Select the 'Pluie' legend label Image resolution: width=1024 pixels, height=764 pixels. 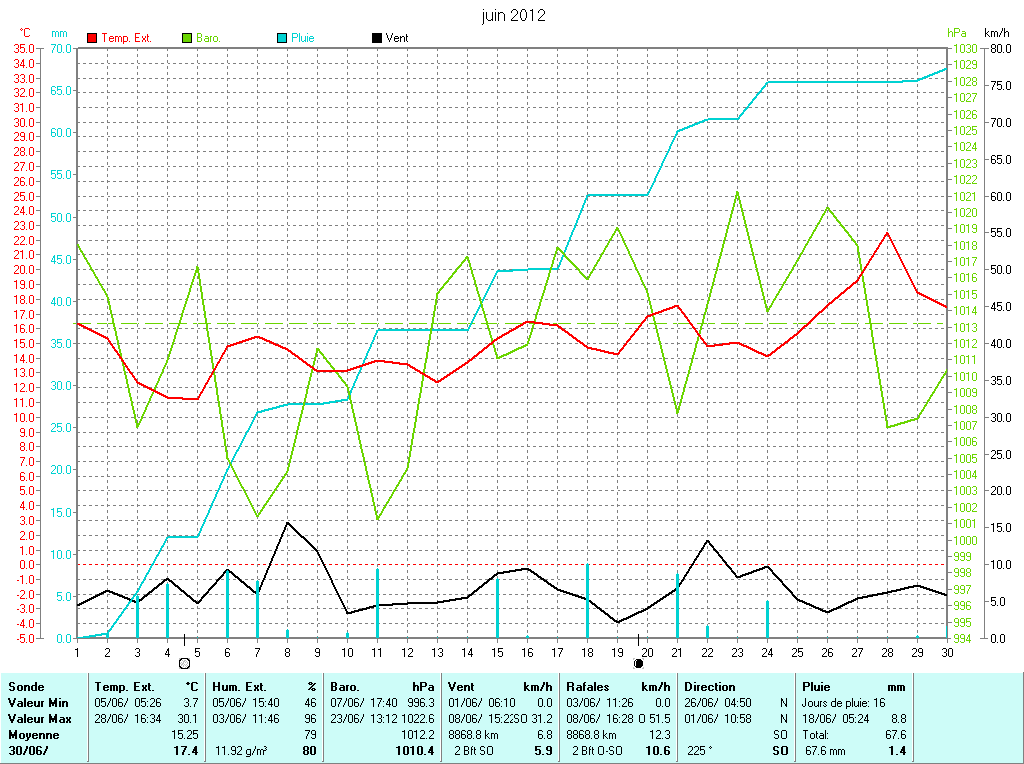pos(303,38)
